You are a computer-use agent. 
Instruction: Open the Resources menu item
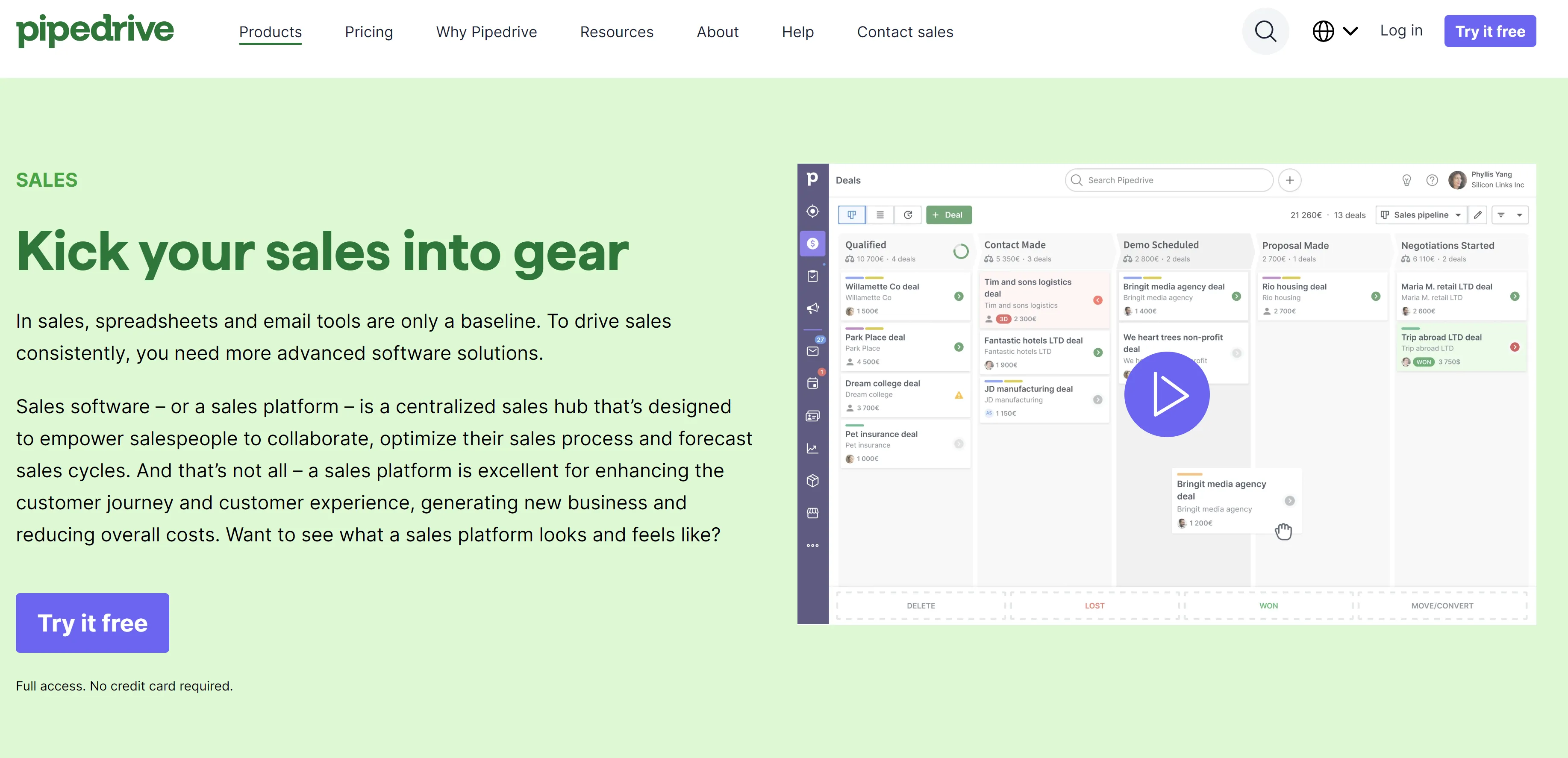point(616,32)
